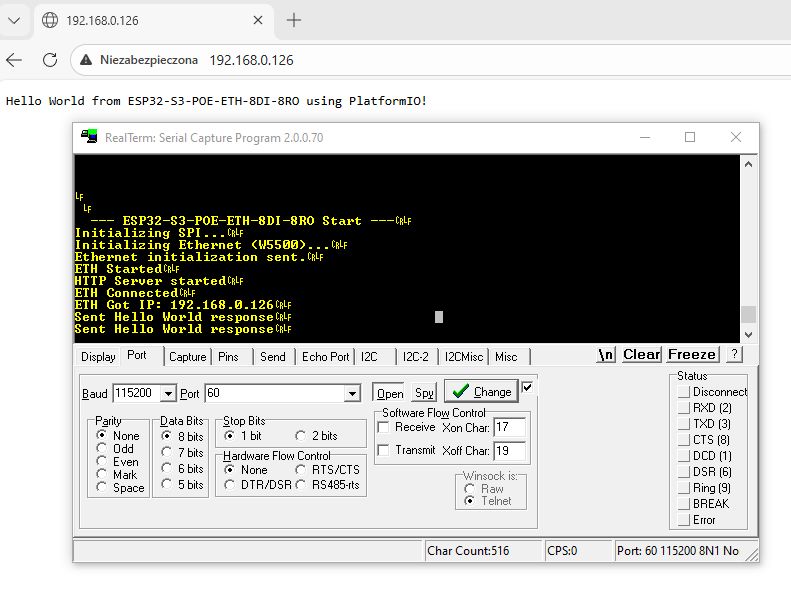Click the terminal scrollbar thumb
This screenshot has height=591, width=791.
click(748, 314)
